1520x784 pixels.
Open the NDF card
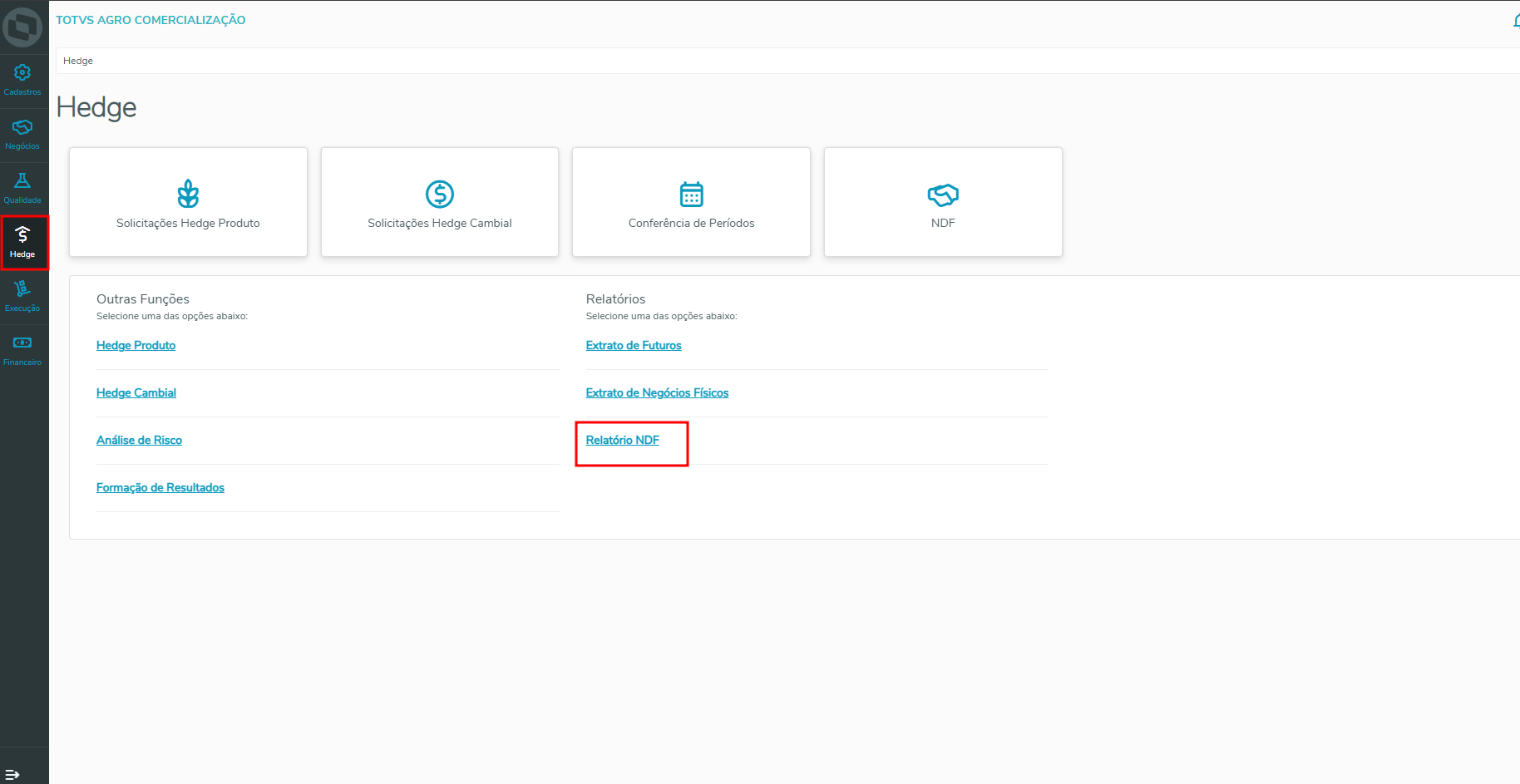tap(943, 202)
